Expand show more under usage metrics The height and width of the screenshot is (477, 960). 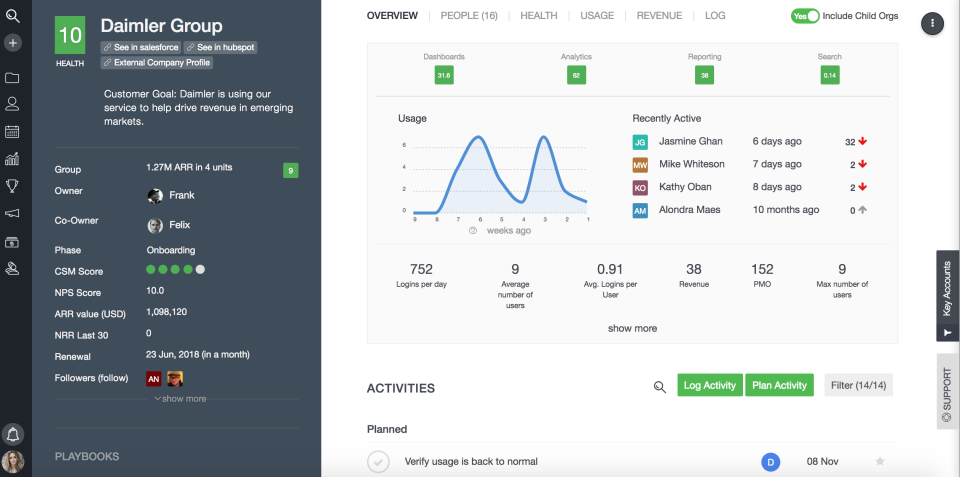[632, 328]
